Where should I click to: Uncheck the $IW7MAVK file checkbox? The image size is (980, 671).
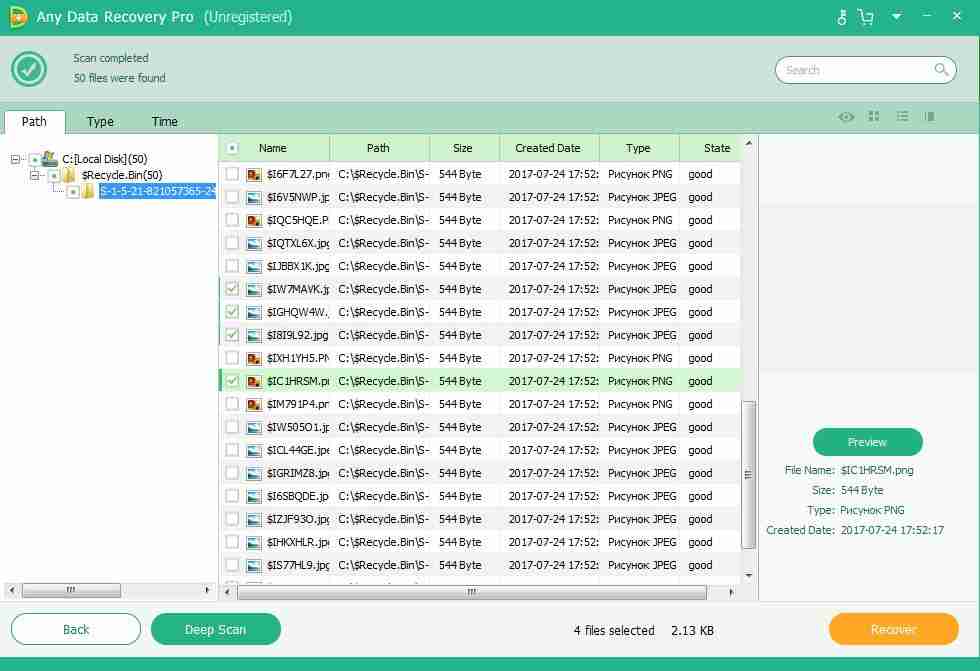coord(232,289)
